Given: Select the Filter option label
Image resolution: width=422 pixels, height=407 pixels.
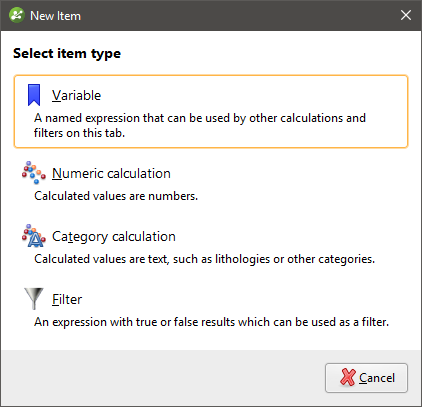Looking at the screenshot, I should pos(67,299).
